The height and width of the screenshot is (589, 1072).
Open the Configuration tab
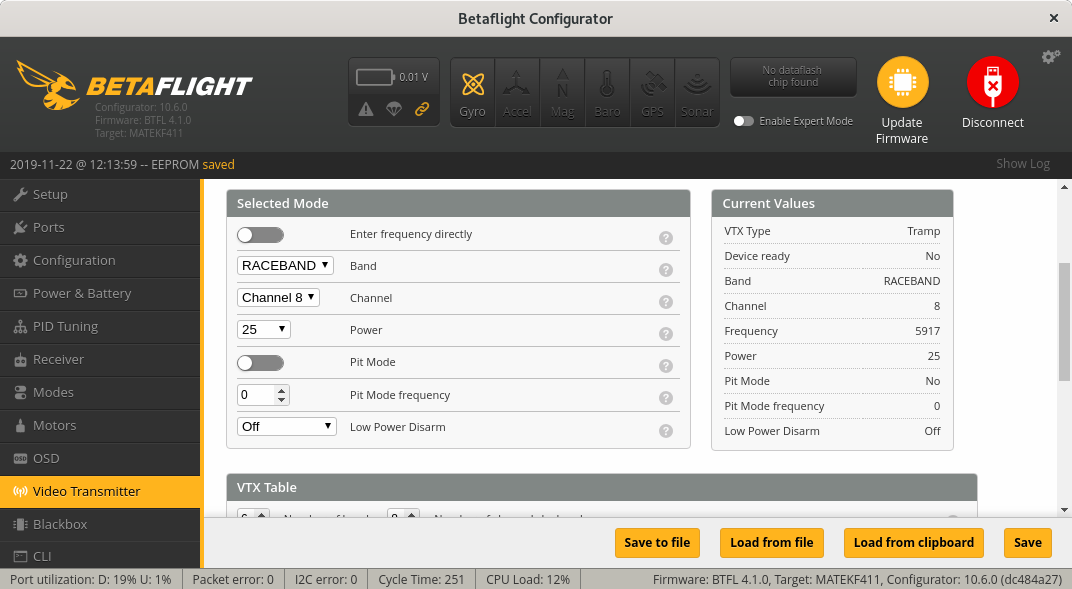click(x=100, y=260)
